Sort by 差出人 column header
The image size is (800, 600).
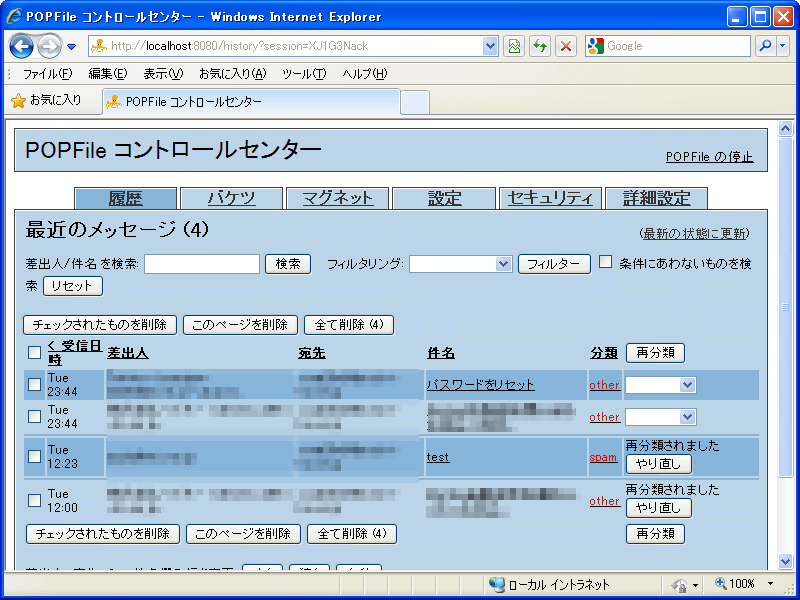coord(128,353)
